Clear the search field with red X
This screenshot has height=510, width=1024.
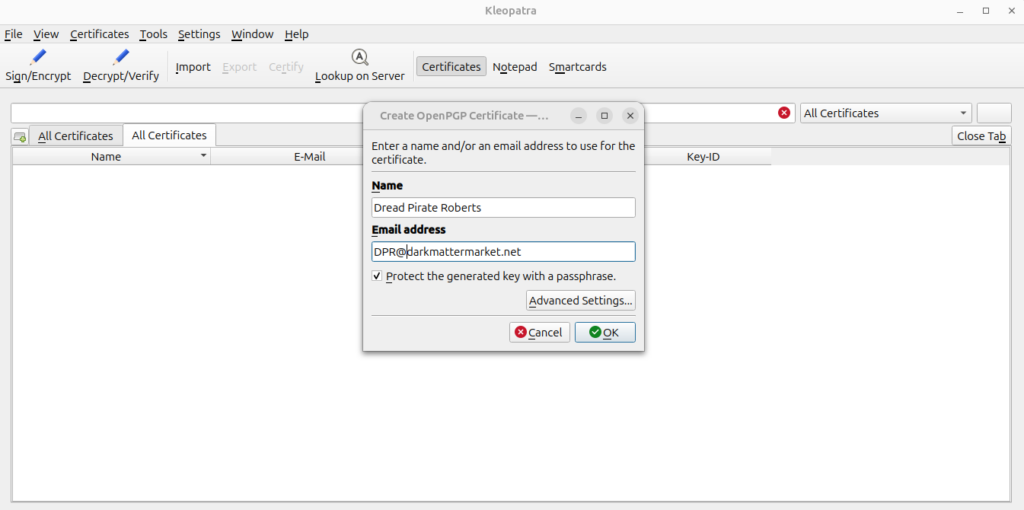(784, 113)
